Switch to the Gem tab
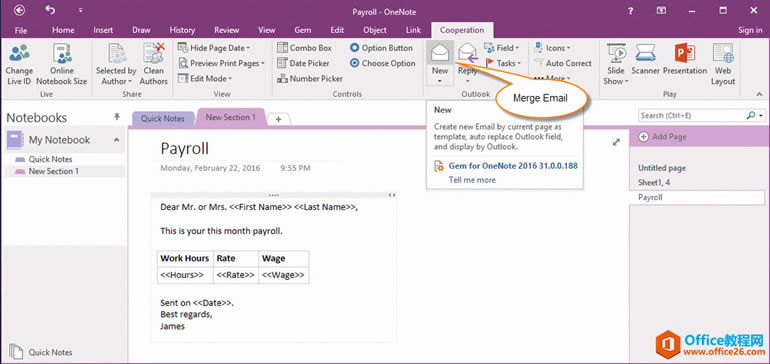The image size is (770, 364). [302, 30]
